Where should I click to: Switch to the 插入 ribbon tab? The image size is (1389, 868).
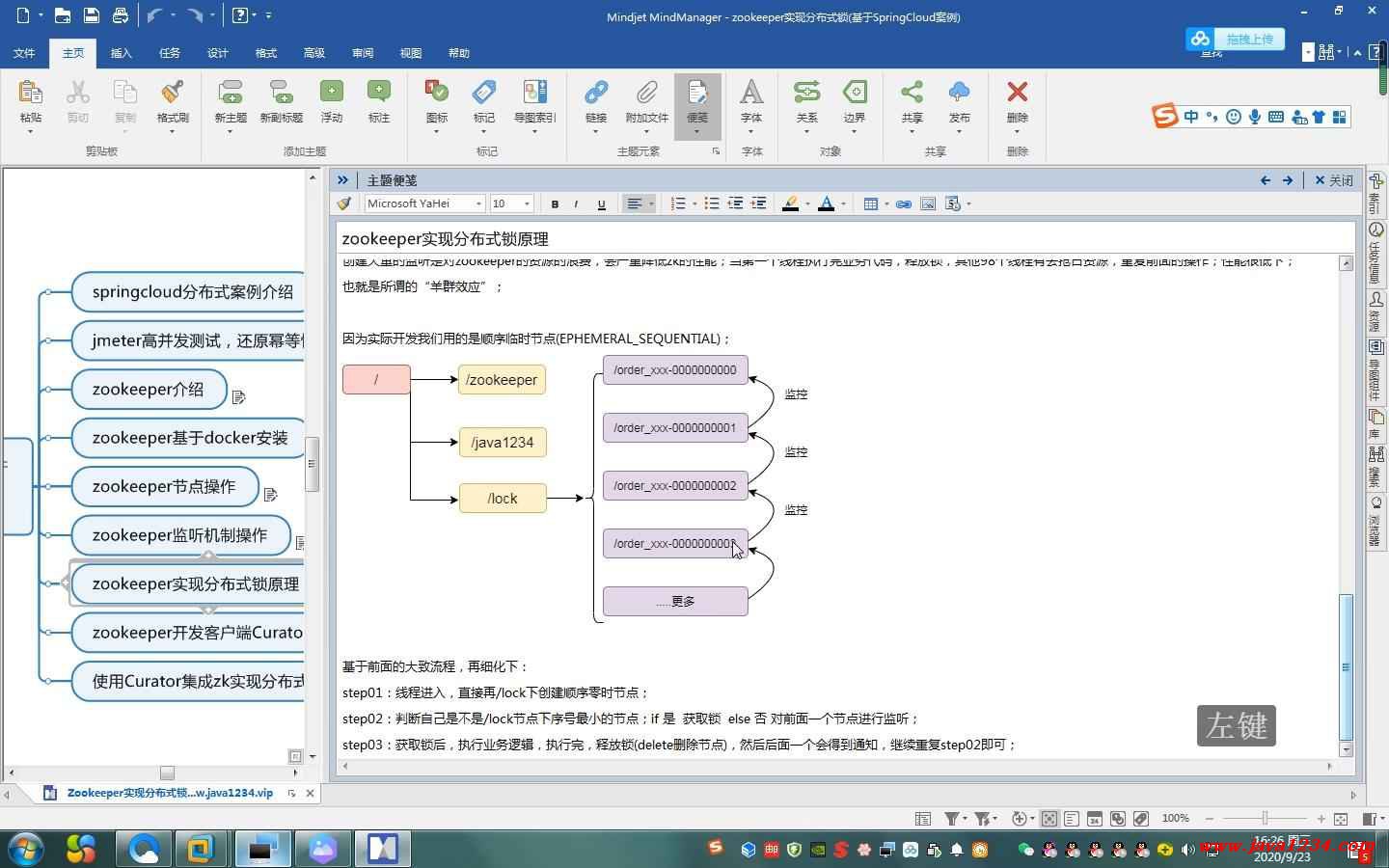[122, 53]
